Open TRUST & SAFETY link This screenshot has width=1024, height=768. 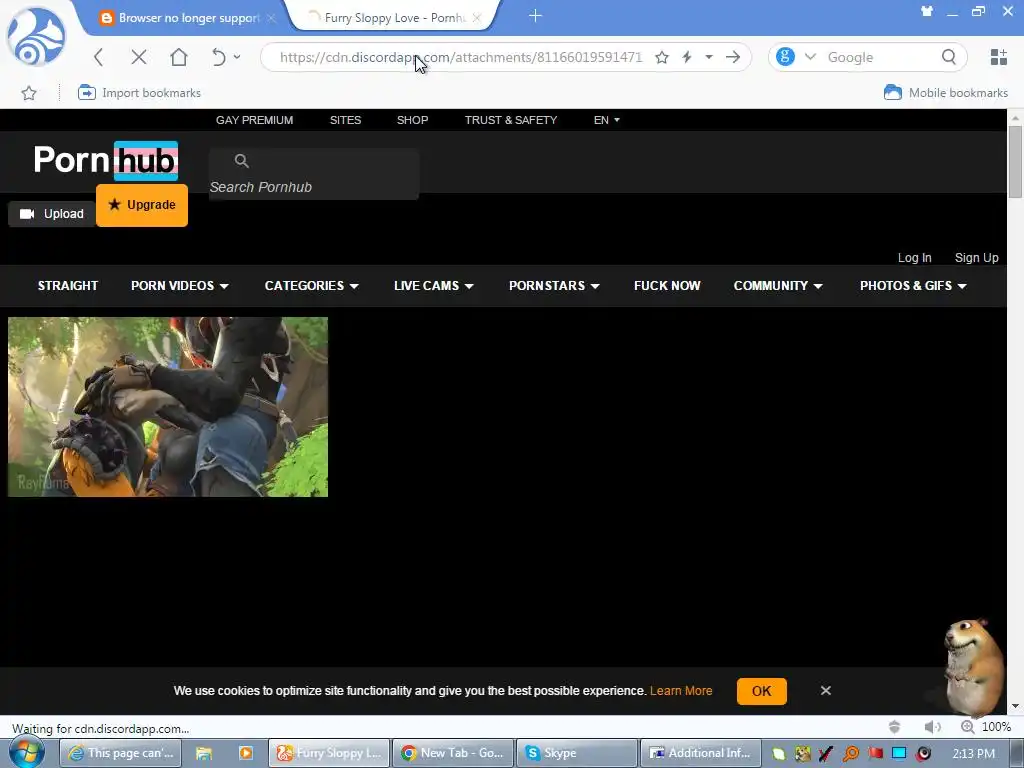[511, 120]
